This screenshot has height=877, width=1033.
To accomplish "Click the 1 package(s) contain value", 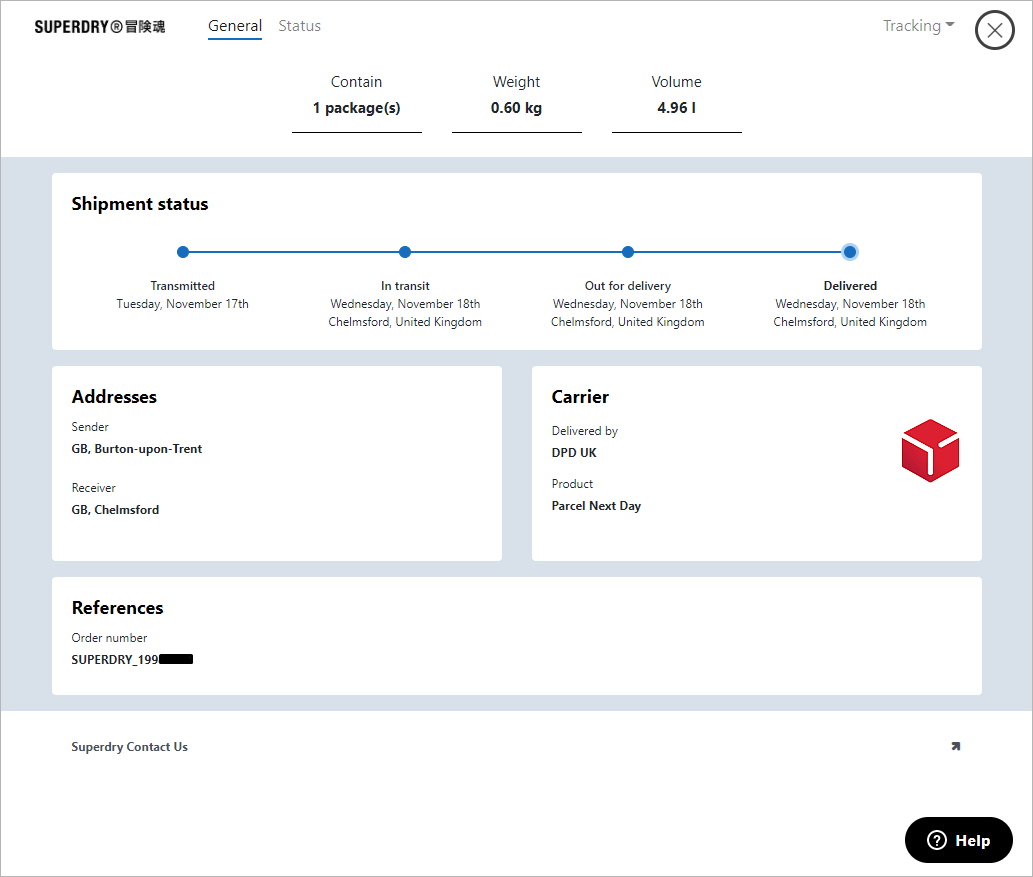I will [356, 108].
